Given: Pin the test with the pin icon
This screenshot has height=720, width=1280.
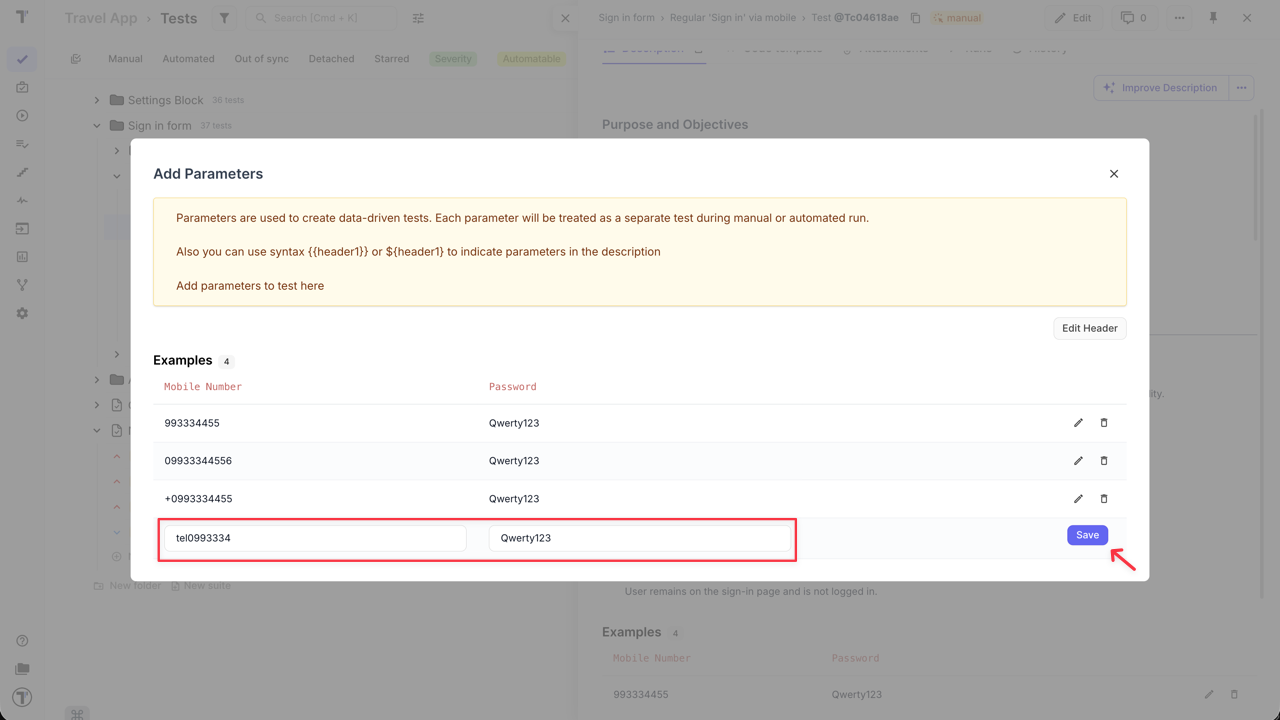Looking at the screenshot, I should tap(1212, 17).
